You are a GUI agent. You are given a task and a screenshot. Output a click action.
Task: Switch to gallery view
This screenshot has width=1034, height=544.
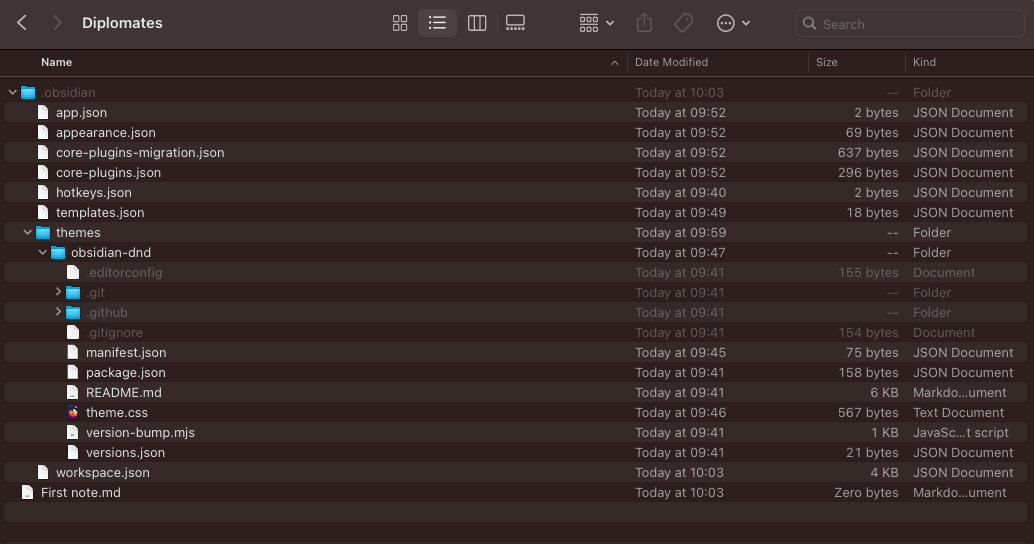click(515, 23)
